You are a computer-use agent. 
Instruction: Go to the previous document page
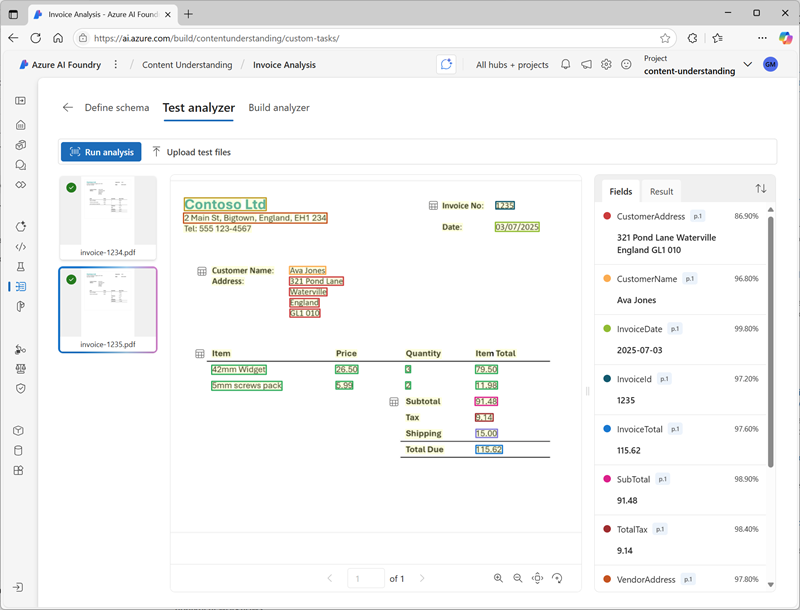[330, 578]
